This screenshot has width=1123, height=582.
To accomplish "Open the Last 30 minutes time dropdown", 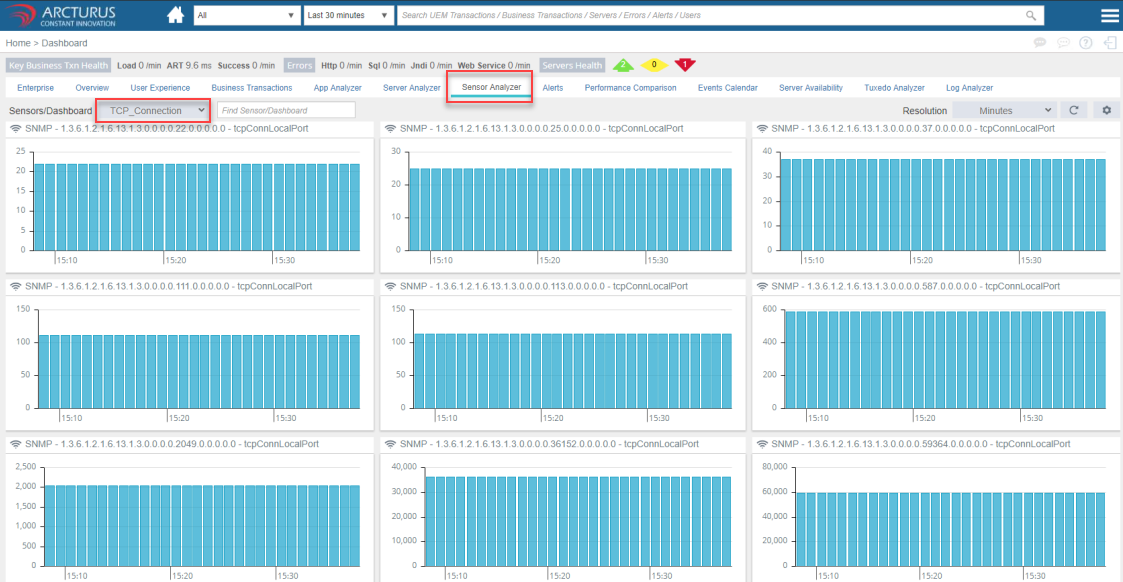I will tap(349, 16).
